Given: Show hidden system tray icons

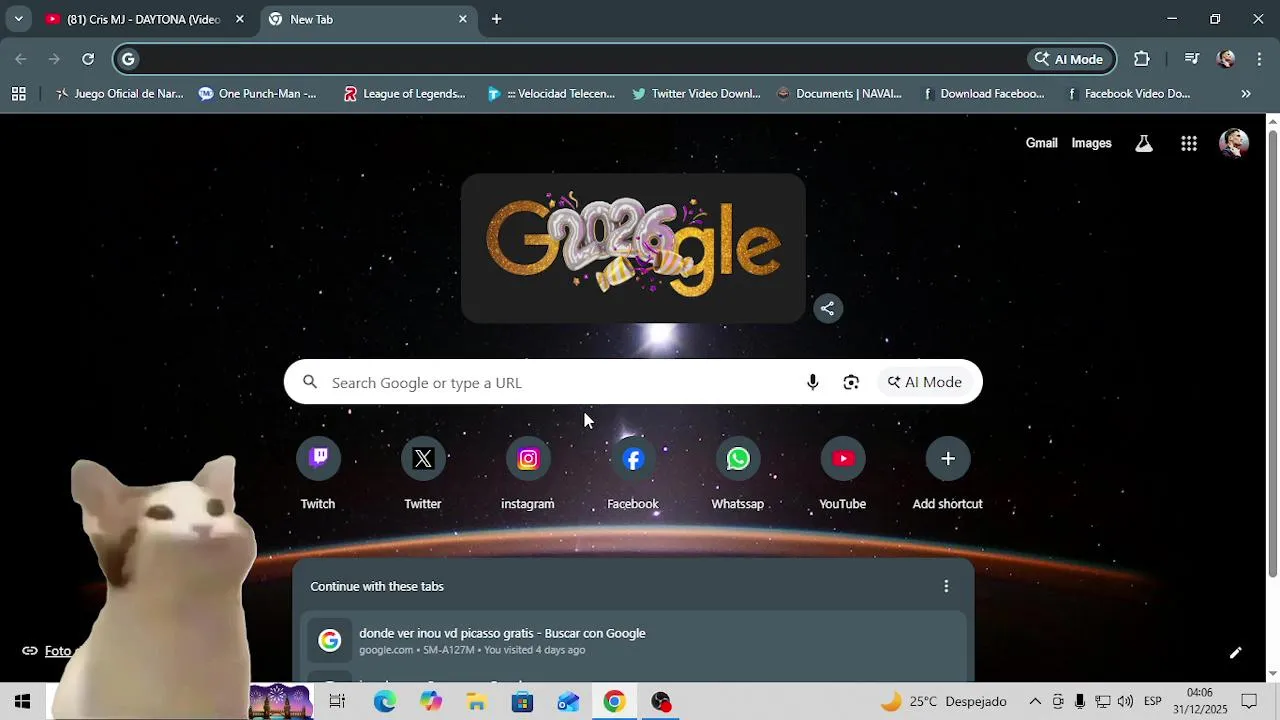Looking at the screenshot, I should [1035, 701].
